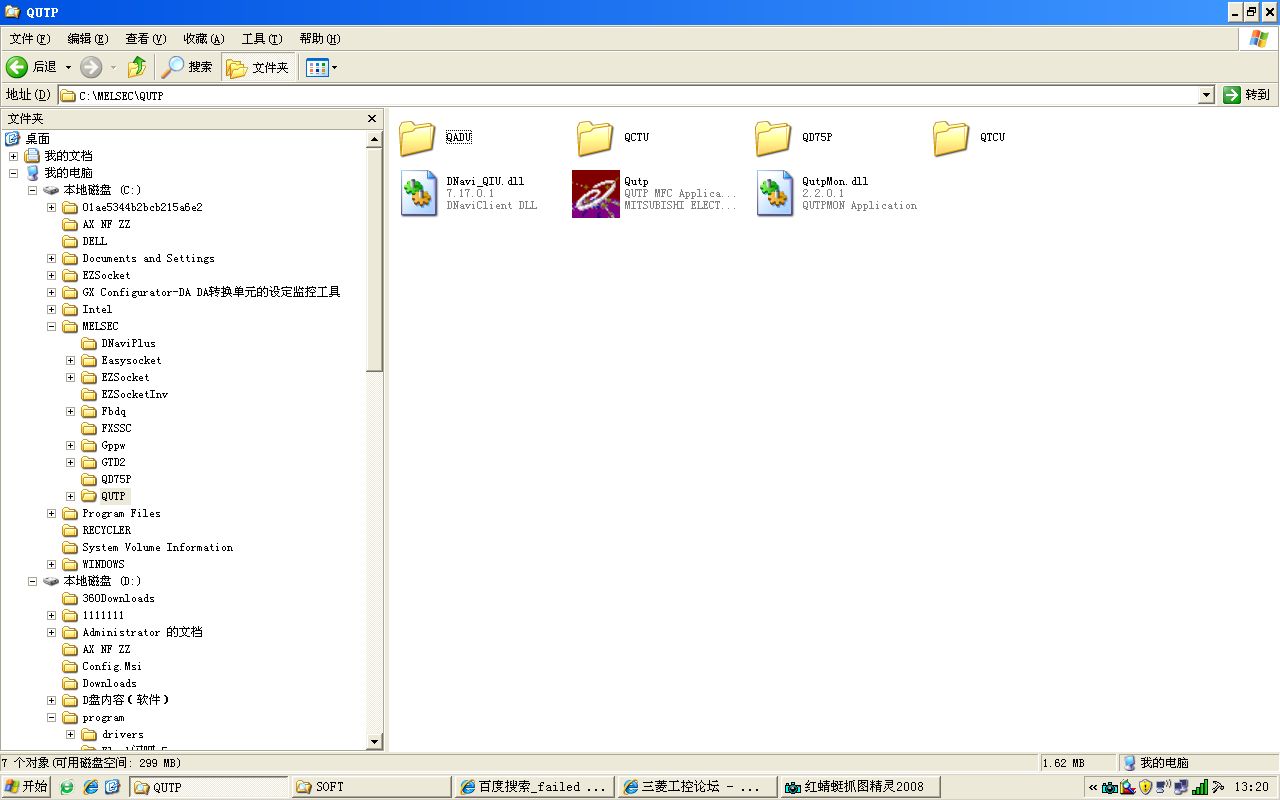Expand the Gppw folder node
Screen dimensions: 1280x800
click(x=71, y=446)
